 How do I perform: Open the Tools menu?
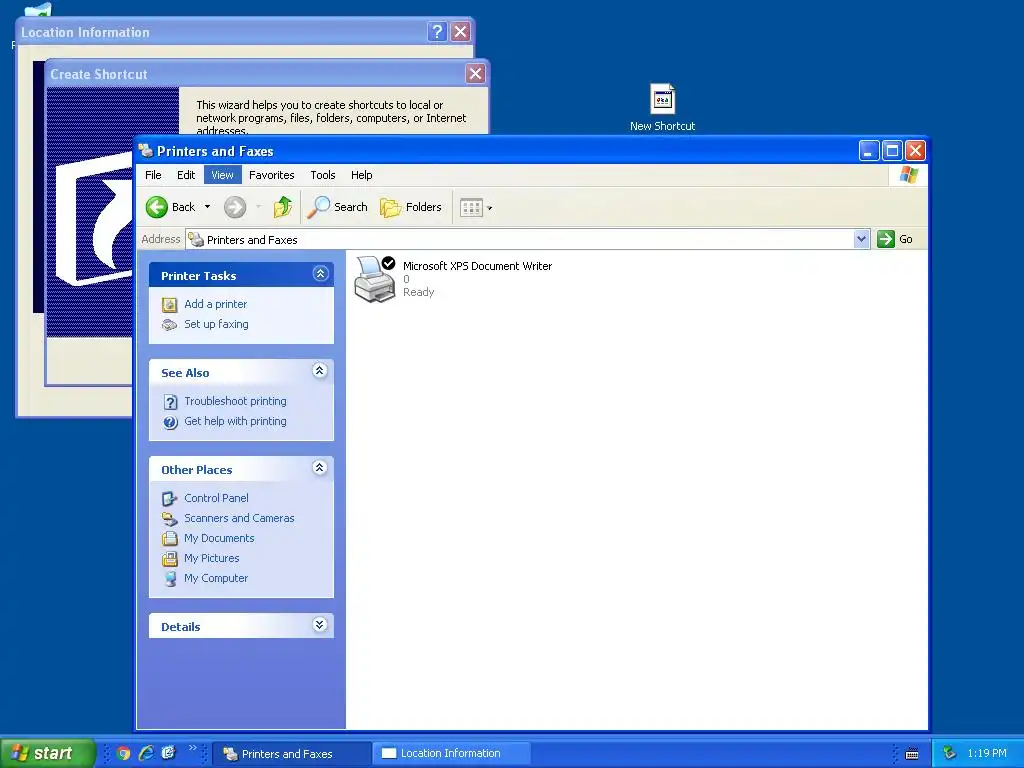(x=323, y=175)
